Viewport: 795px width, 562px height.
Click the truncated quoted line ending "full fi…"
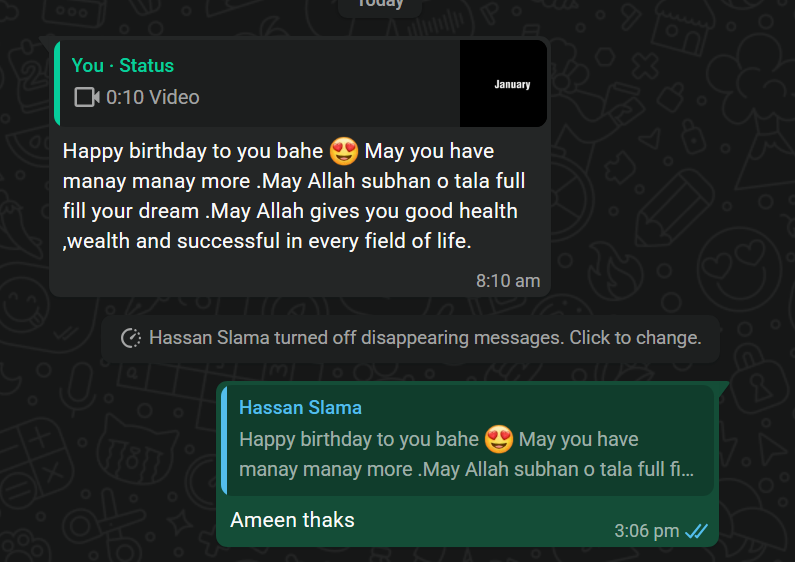[466, 469]
